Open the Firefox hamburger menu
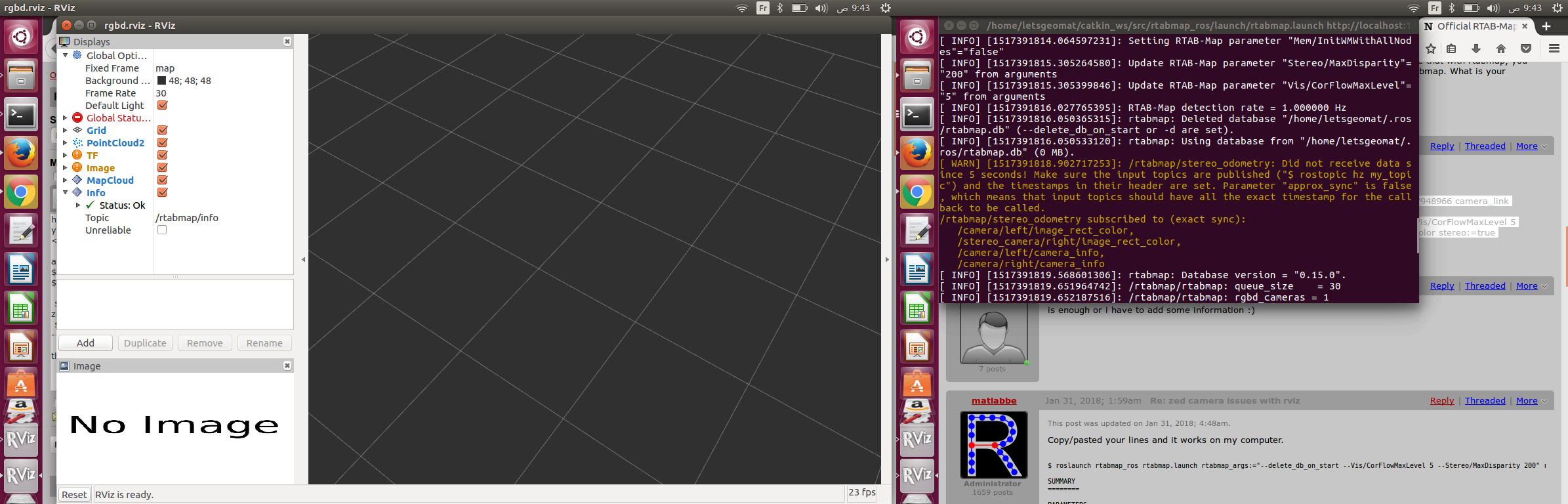This screenshot has height=504, width=1568. (x=1554, y=49)
